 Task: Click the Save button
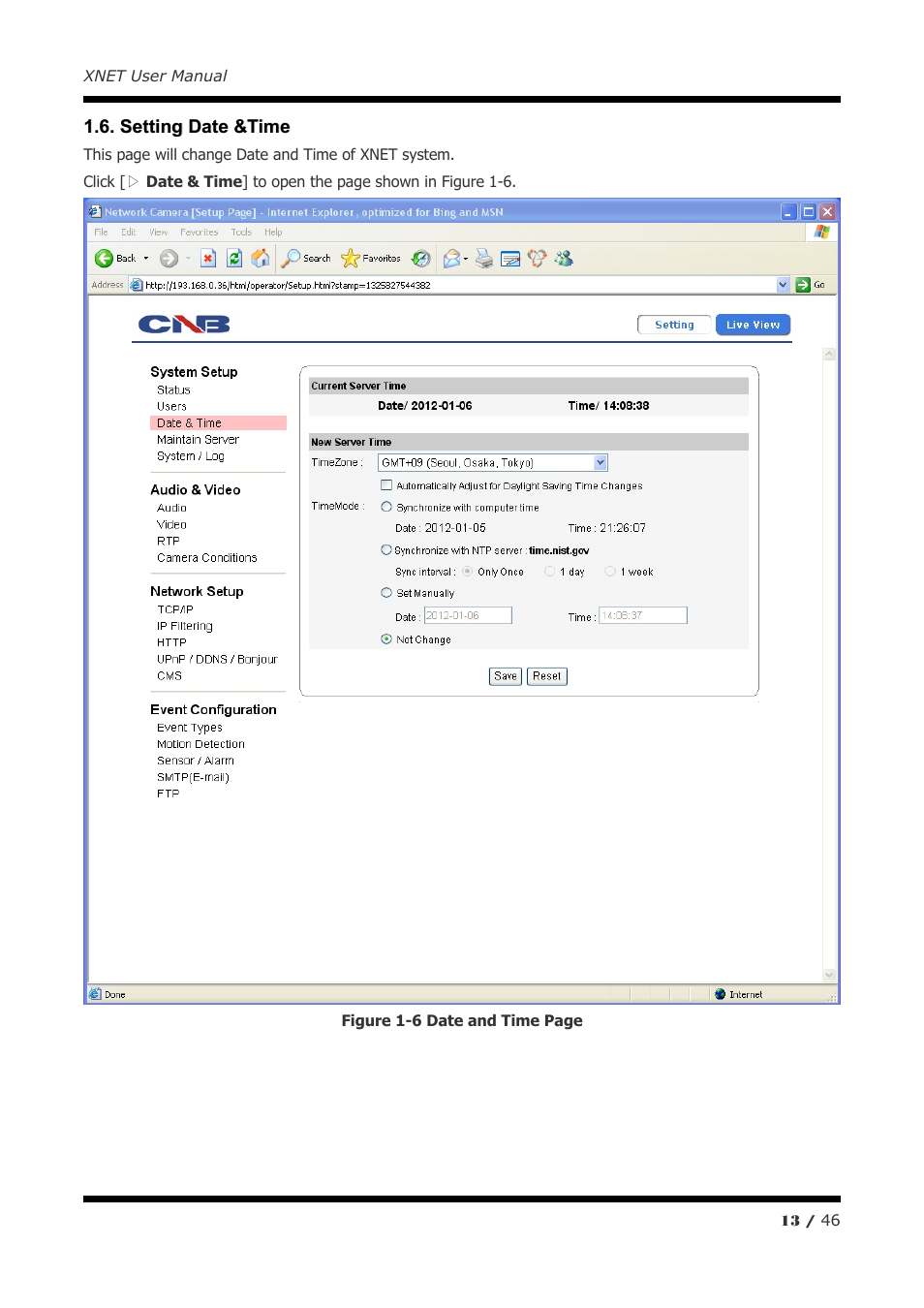[506, 676]
